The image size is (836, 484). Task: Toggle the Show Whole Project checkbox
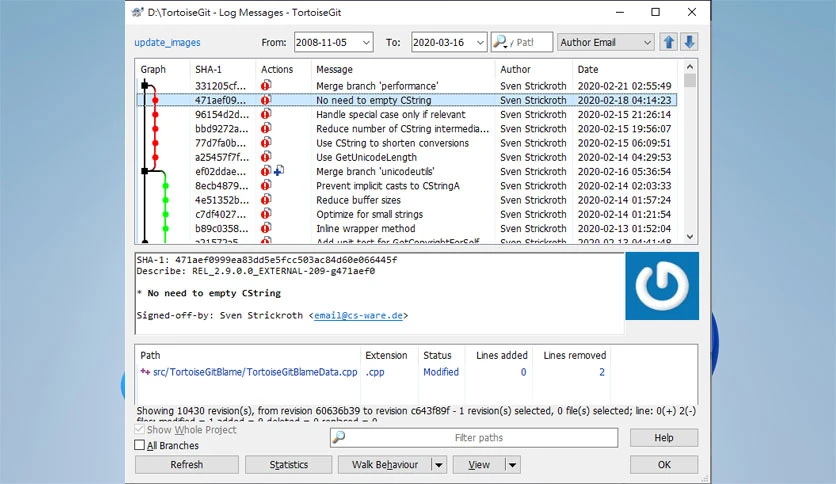point(140,430)
